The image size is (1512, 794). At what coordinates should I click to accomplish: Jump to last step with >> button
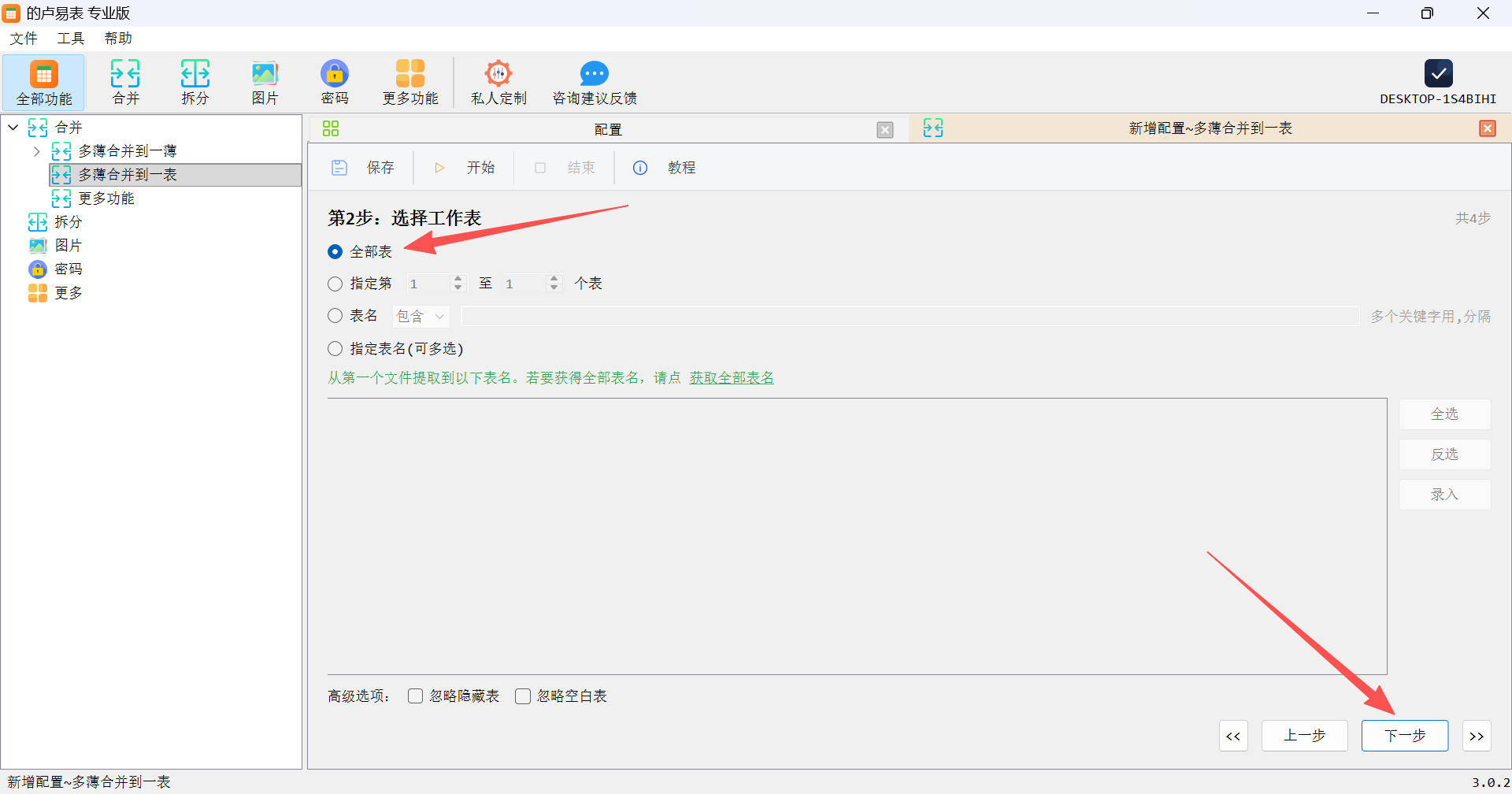point(1477,736)
